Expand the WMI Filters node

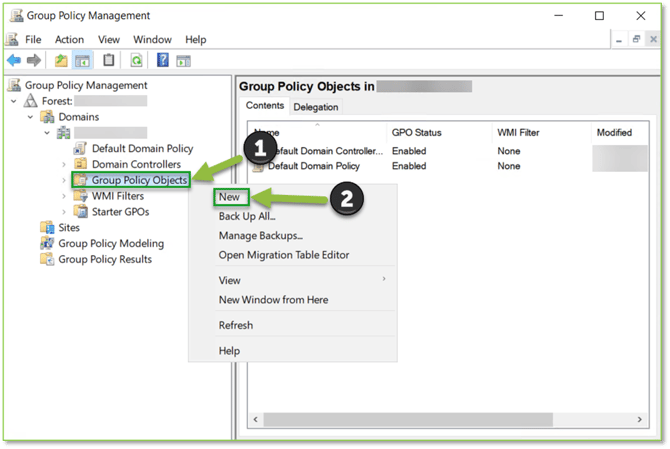(x=64, y=196)
